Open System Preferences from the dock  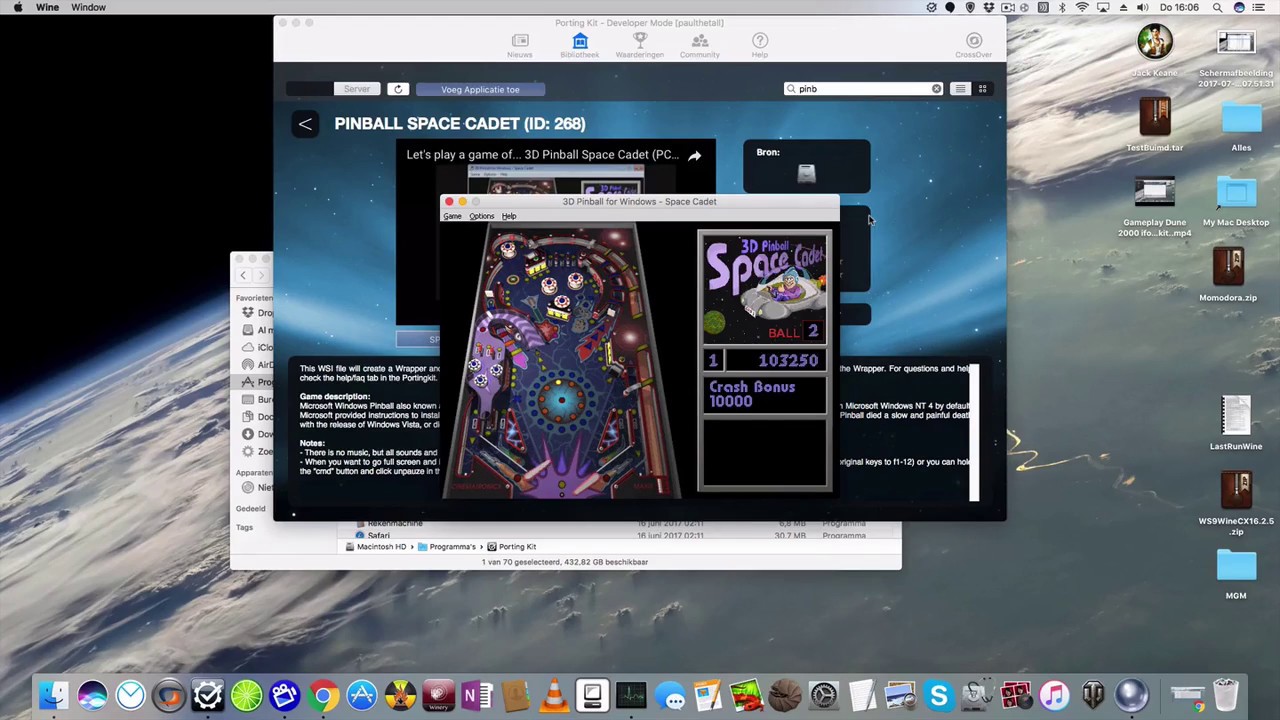823,695
